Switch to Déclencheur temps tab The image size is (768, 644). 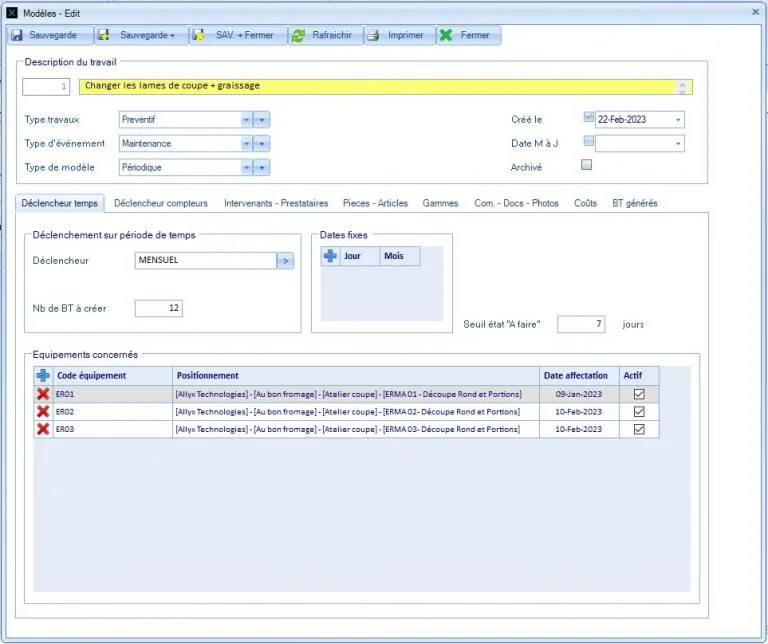[x=60, y=203]
